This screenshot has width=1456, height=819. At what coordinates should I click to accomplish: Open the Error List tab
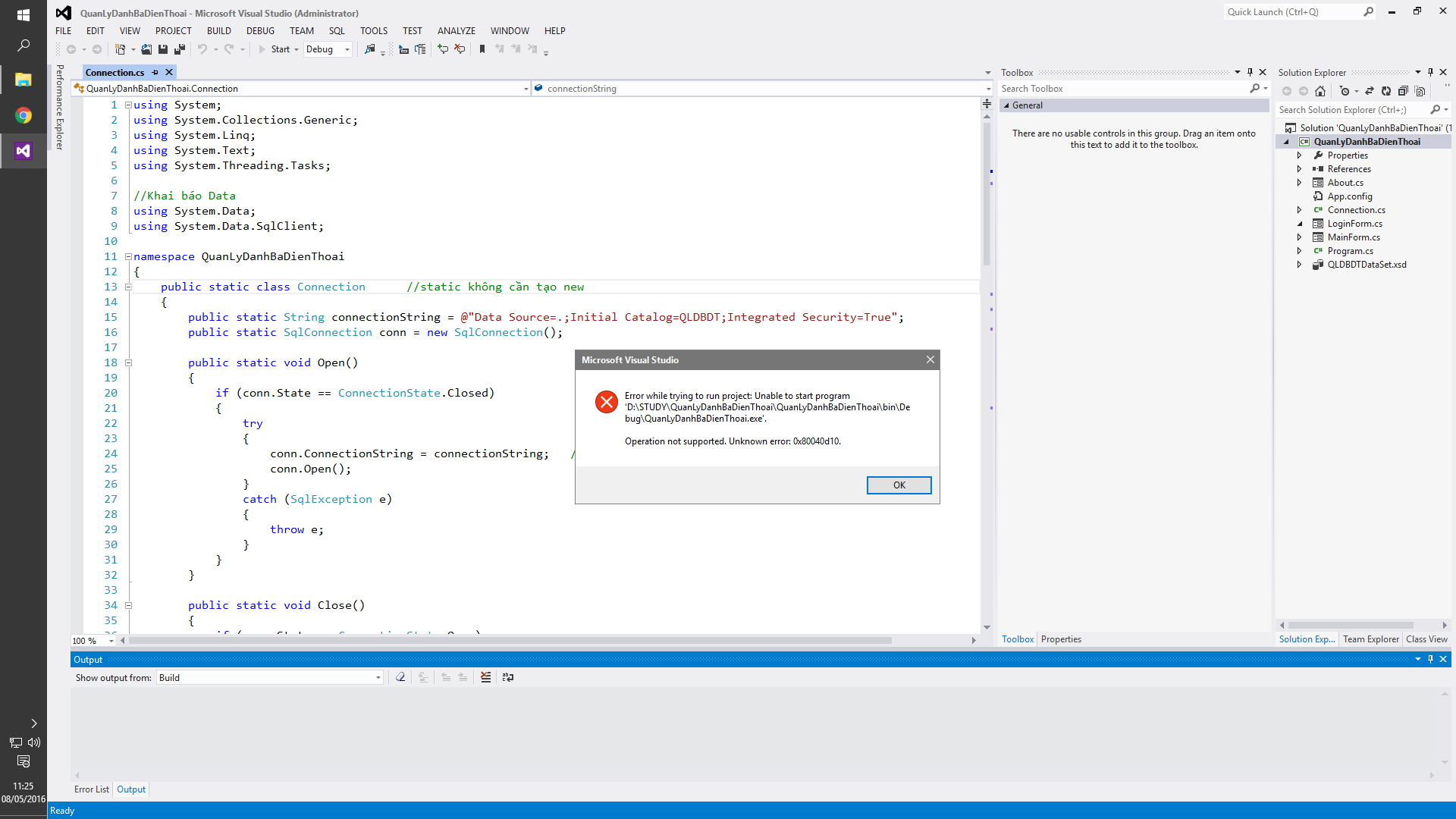tap(91, 789)
